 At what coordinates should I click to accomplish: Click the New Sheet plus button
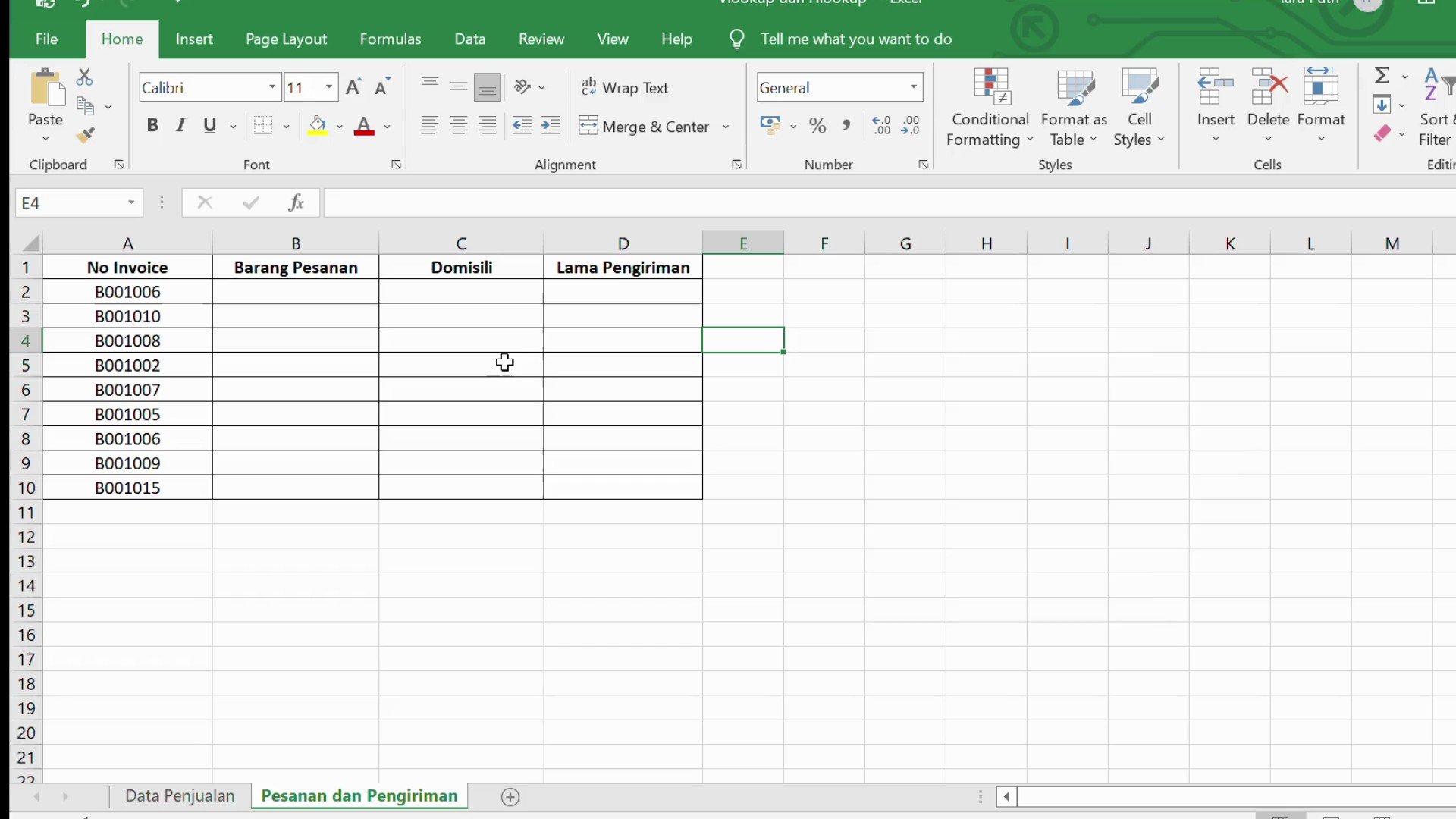click(x=510, y=796)
